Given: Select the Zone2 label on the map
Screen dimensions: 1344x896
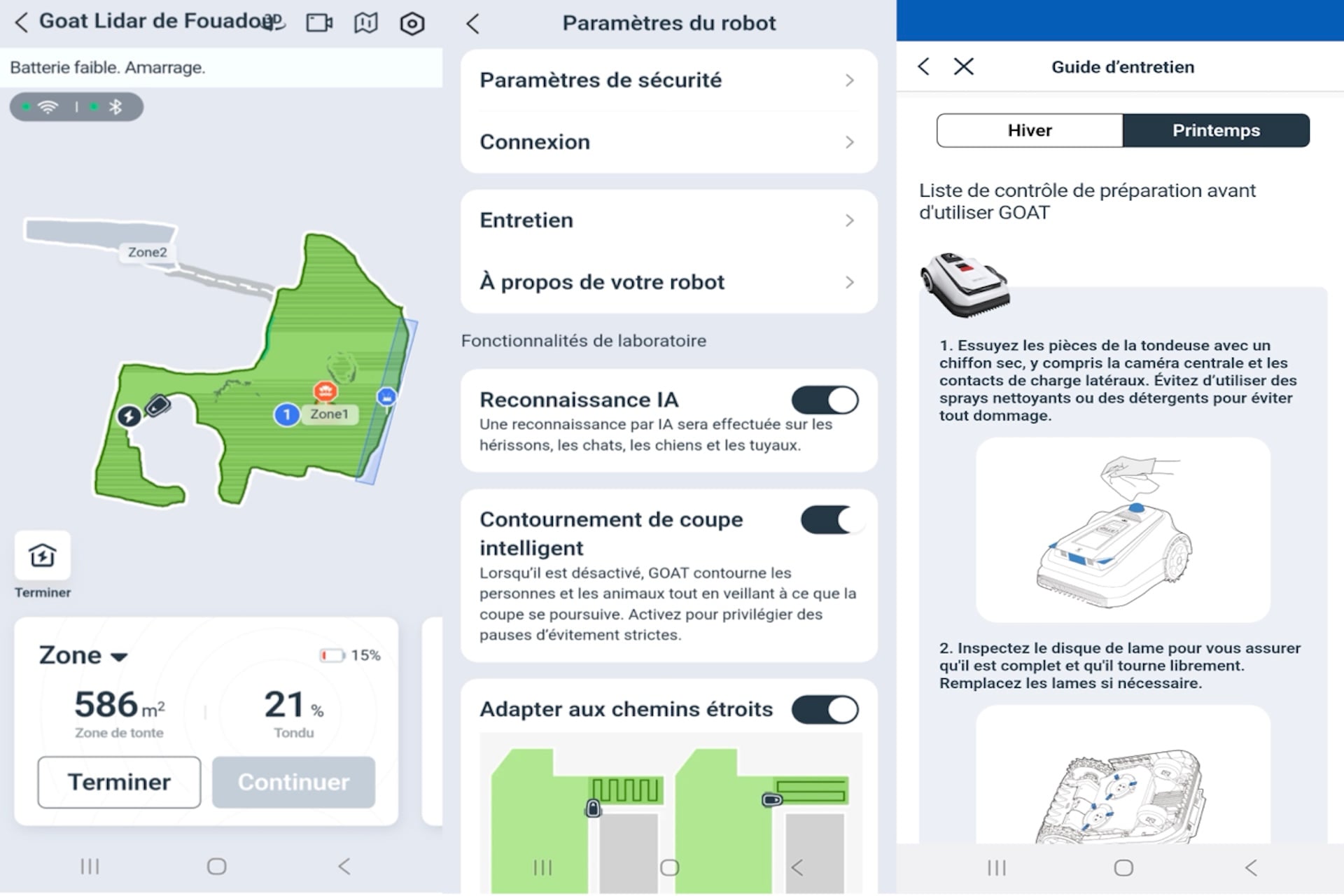Looking at the screenshot, I should [x=147, y=252].
